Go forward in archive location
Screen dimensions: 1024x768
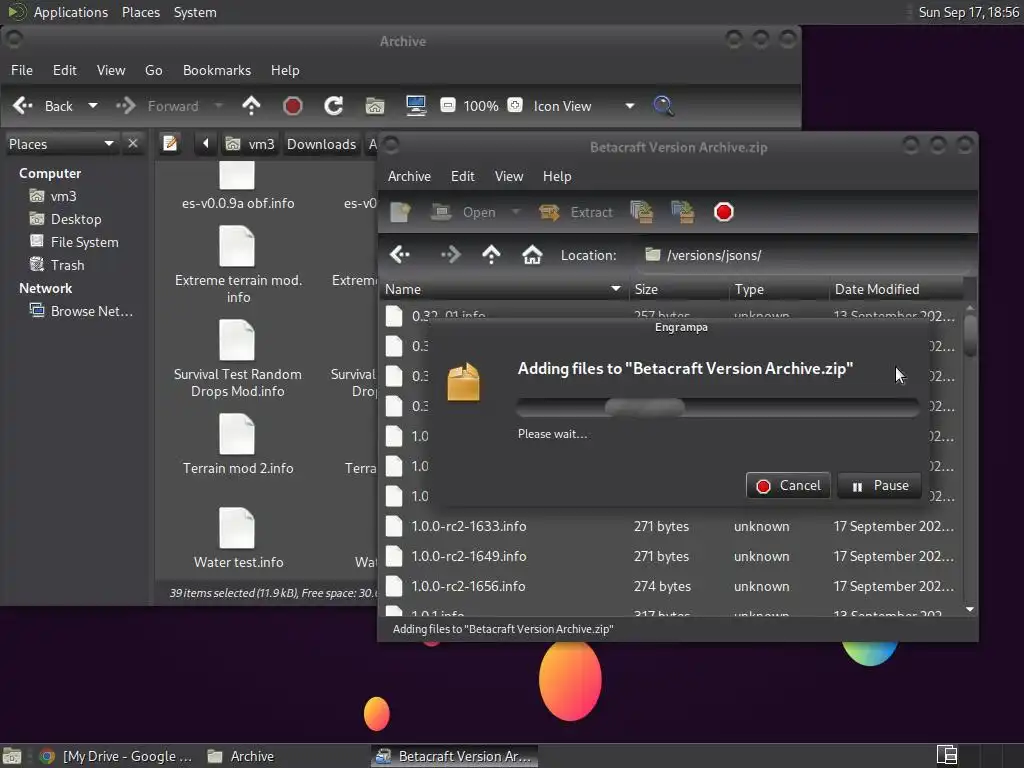[x=450, y=255]
